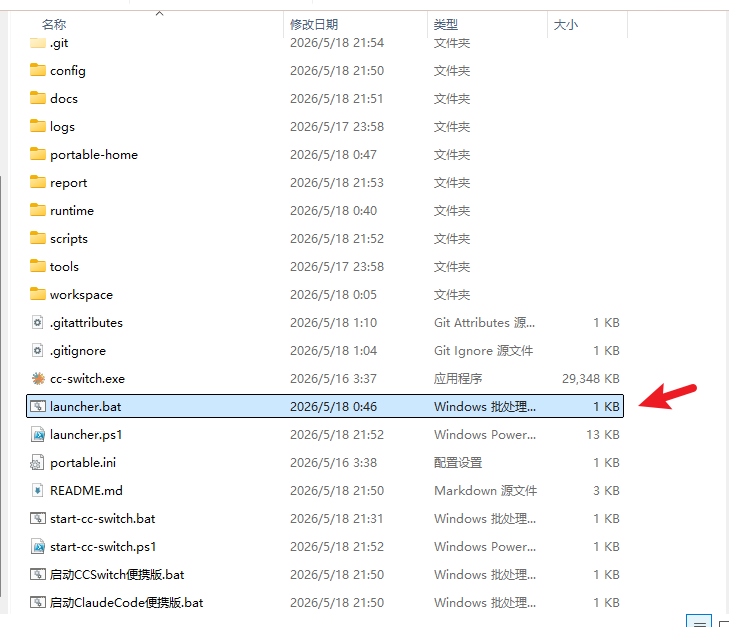Click the Git Attributes type cell
This screenshot has width=729, height=627.
point(484,323)
